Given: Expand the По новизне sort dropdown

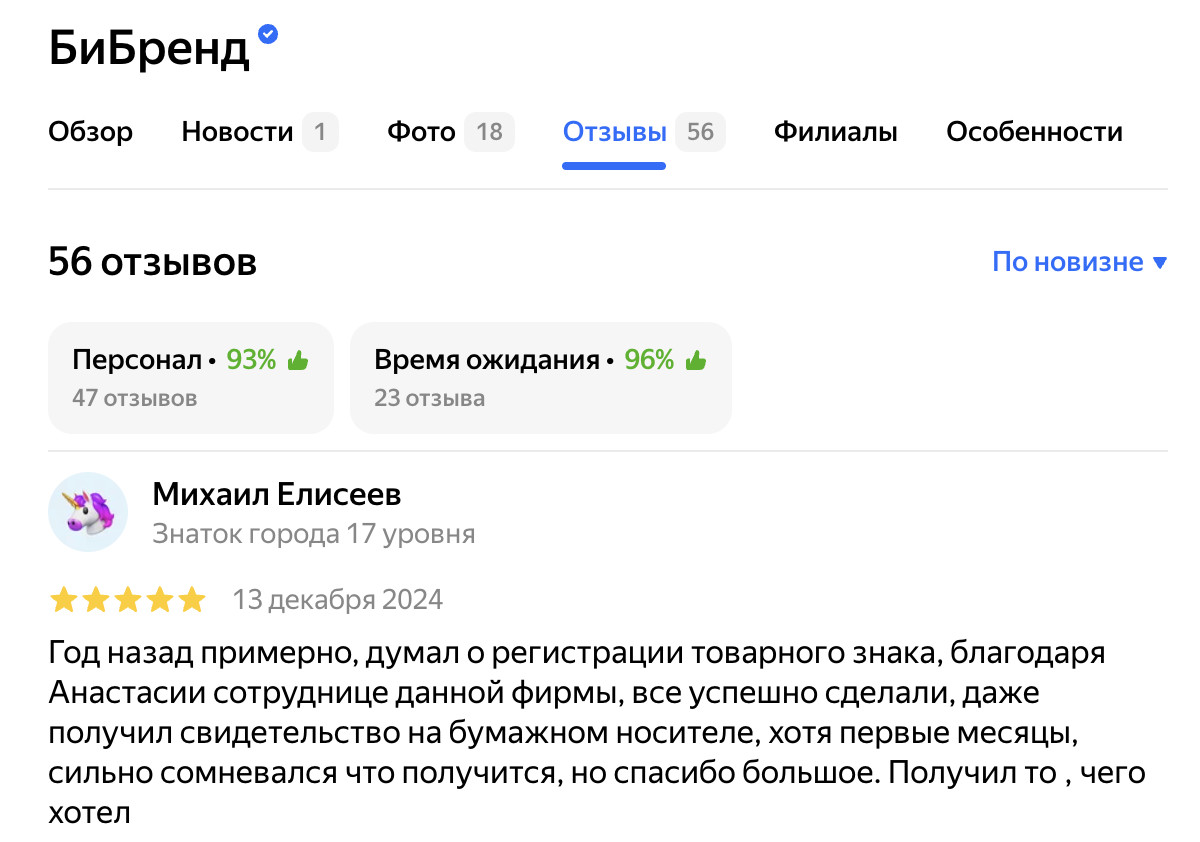Looking at the screenshot, I should [x=1067, y=262].
